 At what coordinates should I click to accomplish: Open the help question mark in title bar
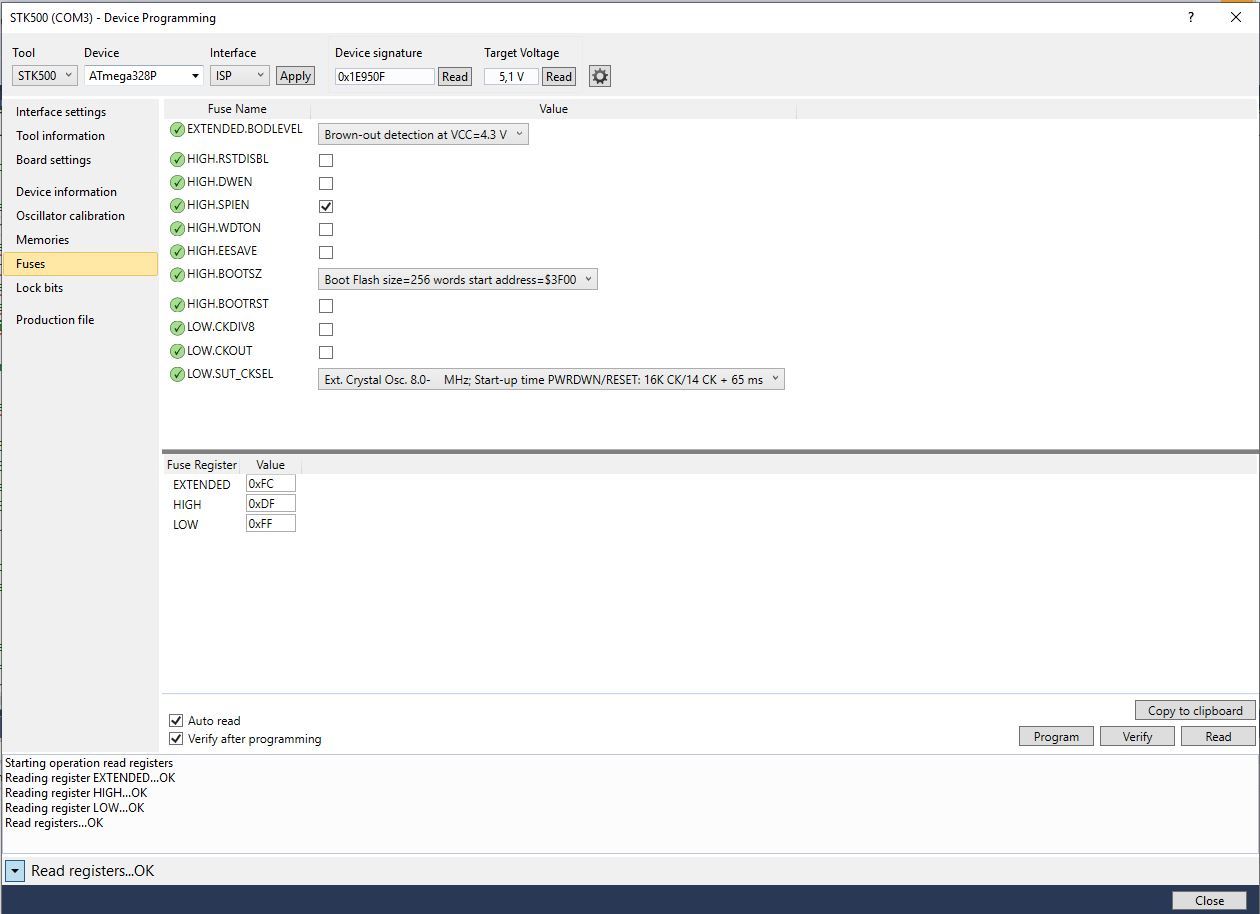(x=1190, y=17)
